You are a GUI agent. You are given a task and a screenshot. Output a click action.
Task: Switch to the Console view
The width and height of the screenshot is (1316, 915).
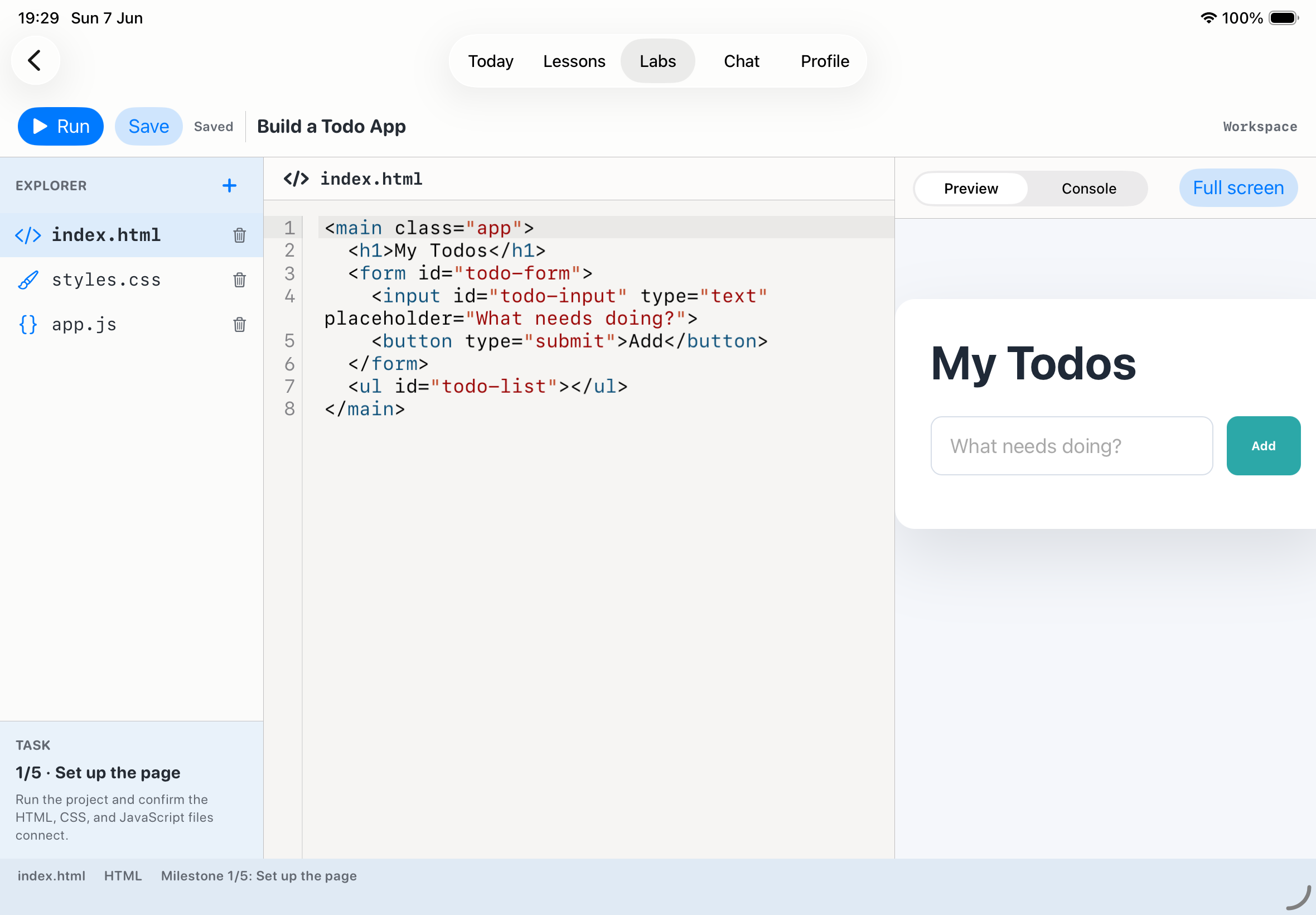point(1088,189)
